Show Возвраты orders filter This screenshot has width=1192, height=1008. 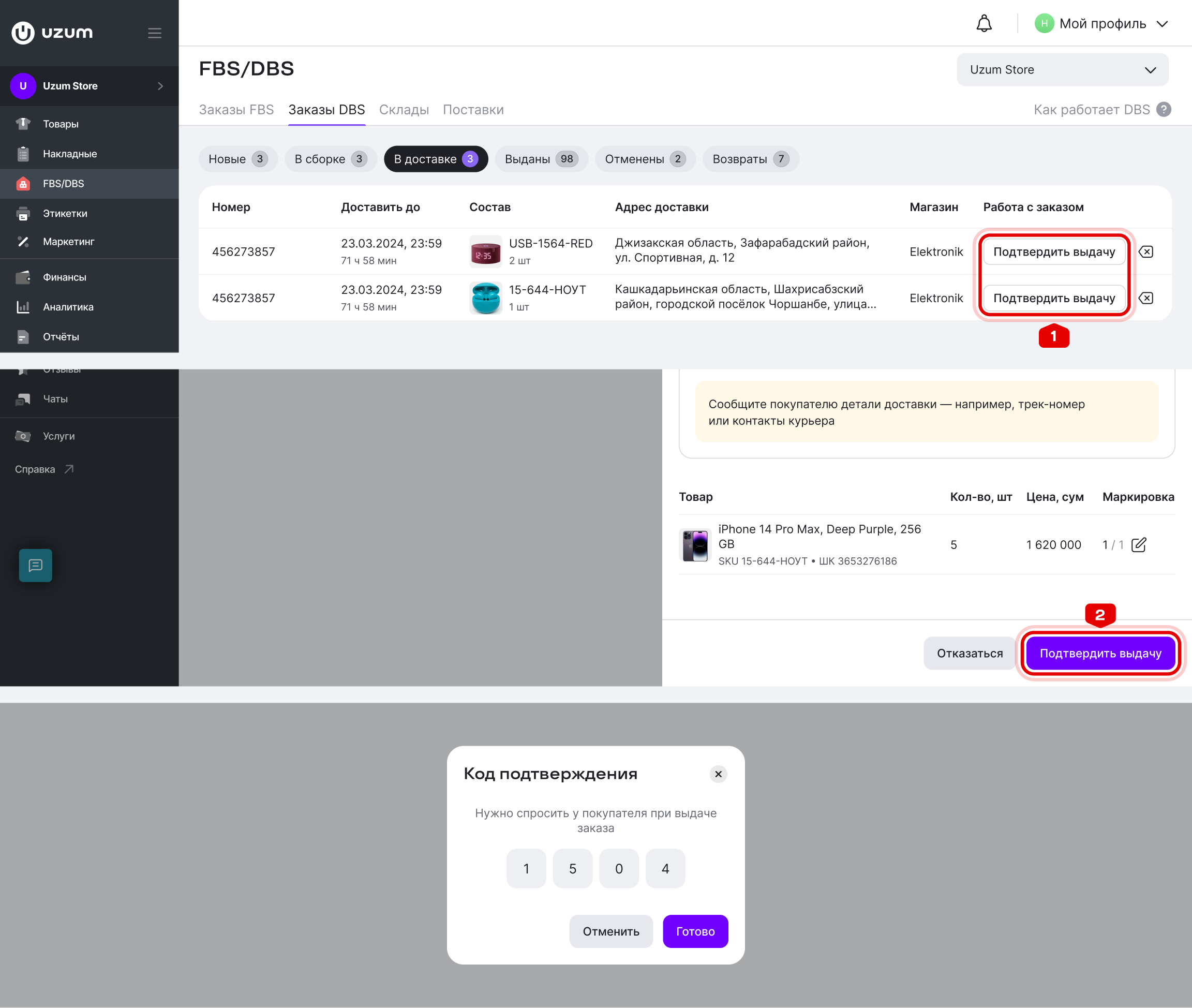click(751, 159)
